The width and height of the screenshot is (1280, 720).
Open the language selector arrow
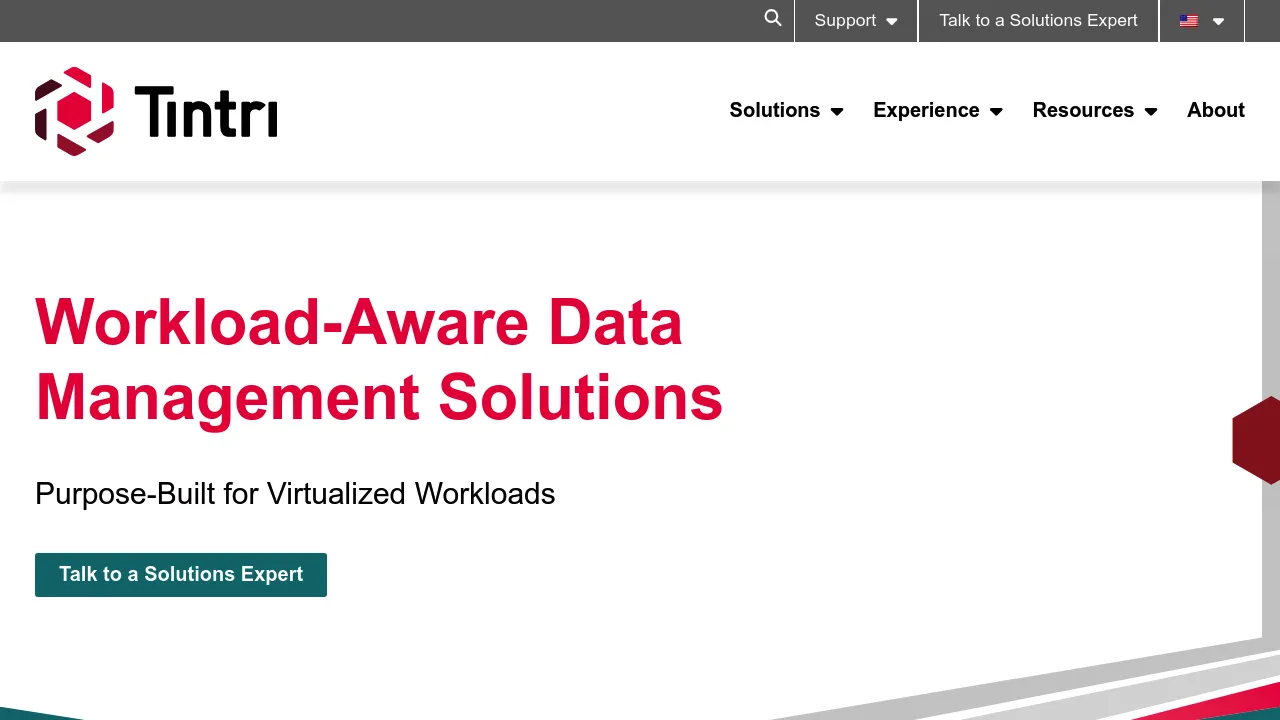pos(1218,21)
